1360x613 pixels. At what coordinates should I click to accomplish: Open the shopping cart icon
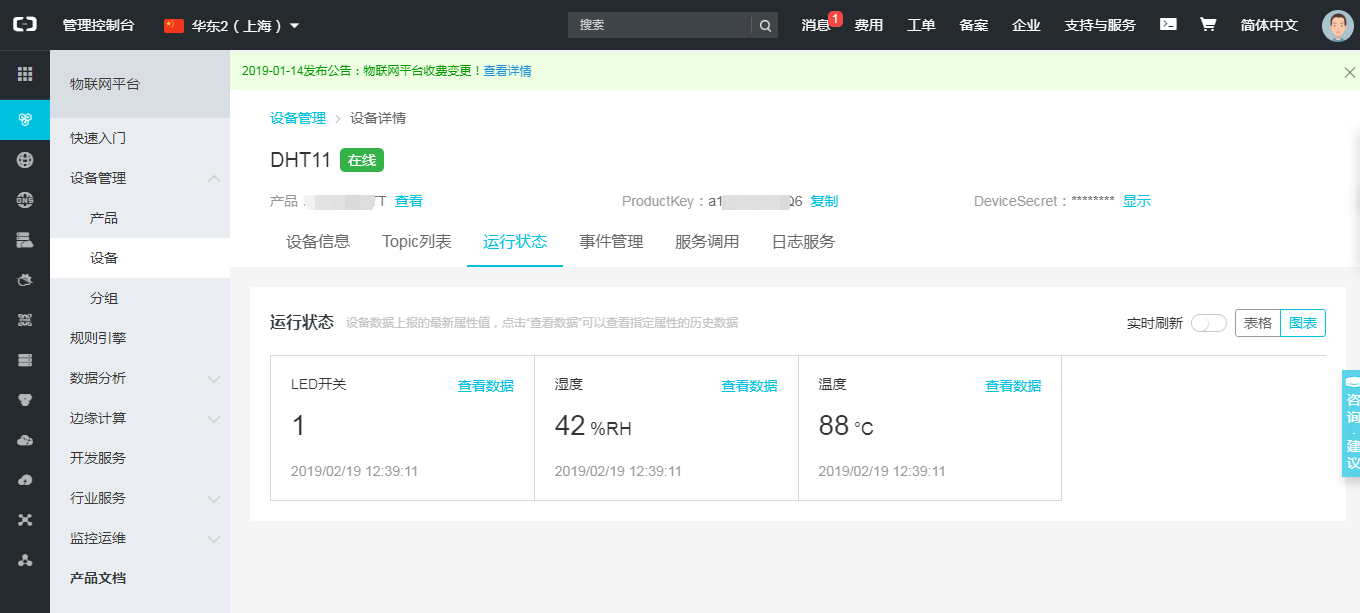1208,22
